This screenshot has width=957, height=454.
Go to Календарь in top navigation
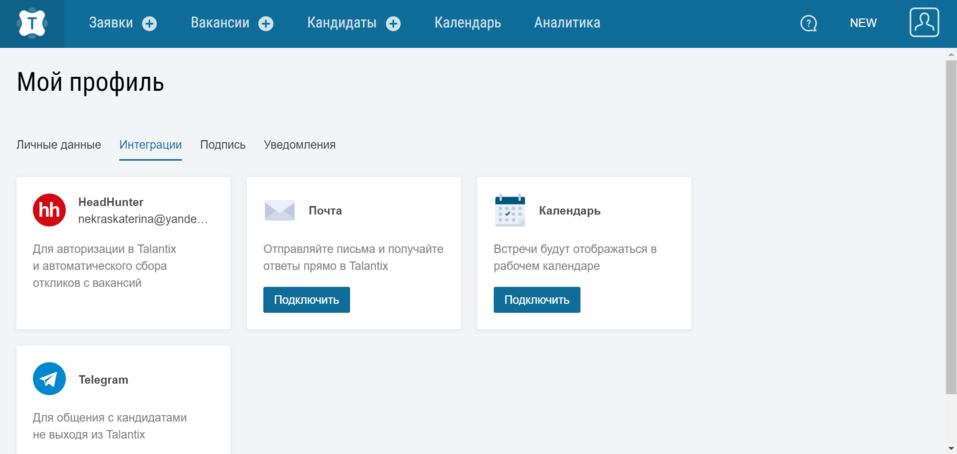(x=468, y=23)
